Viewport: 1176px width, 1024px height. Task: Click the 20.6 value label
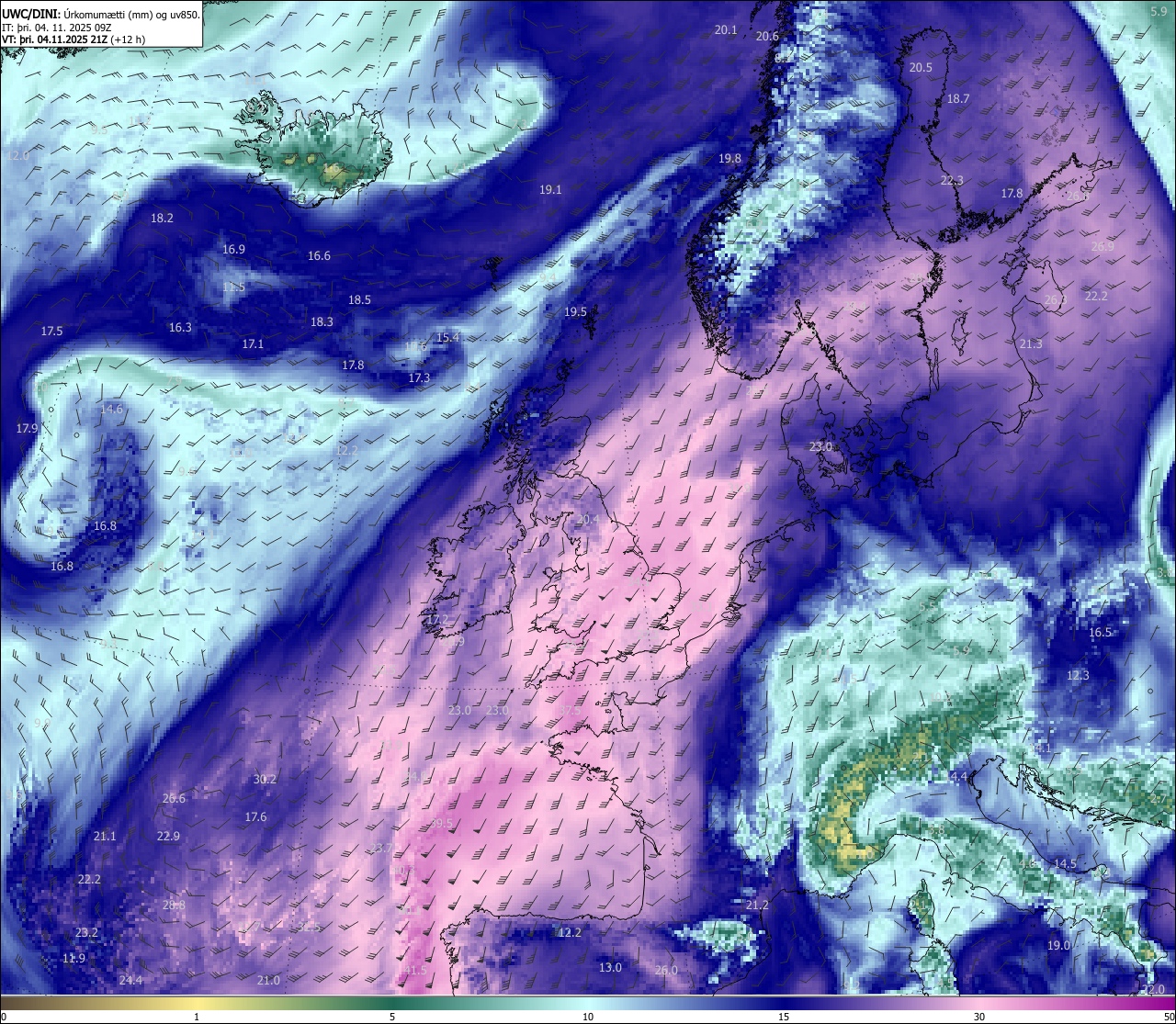[767, 37]
